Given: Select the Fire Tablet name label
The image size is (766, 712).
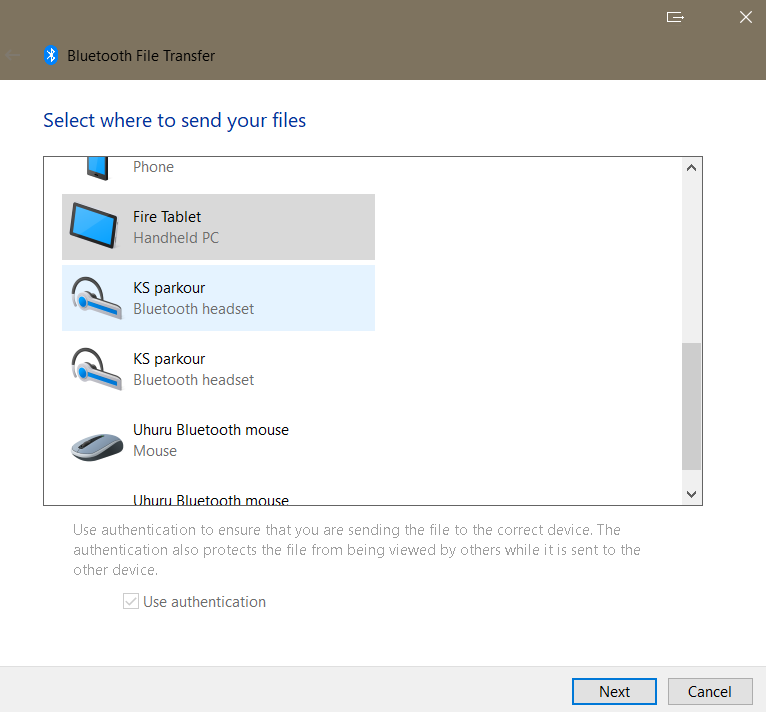Looking at the screenshot, I should tap(167, 217).
